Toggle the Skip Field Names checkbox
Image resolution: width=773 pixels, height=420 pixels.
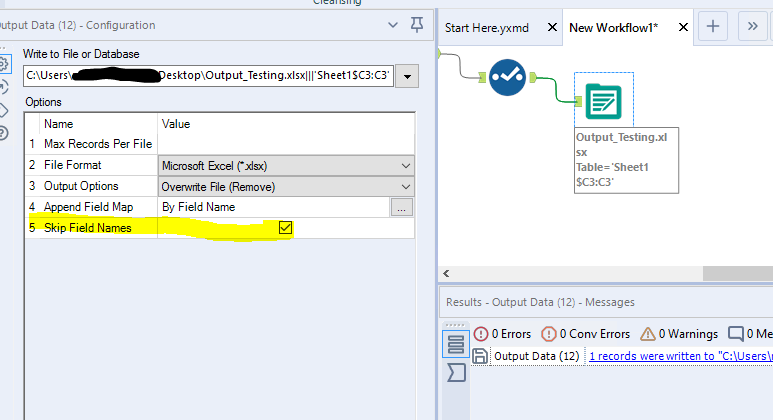285,227
